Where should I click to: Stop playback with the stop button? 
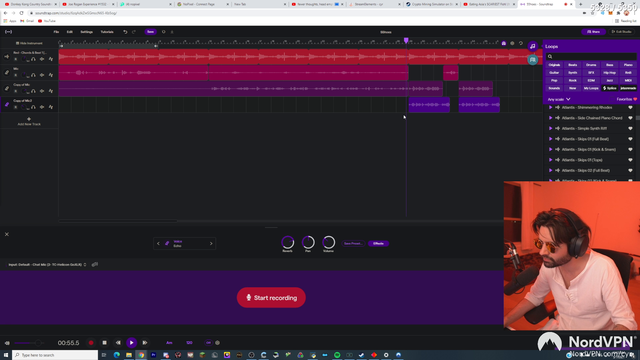click(x=104, y=343)
